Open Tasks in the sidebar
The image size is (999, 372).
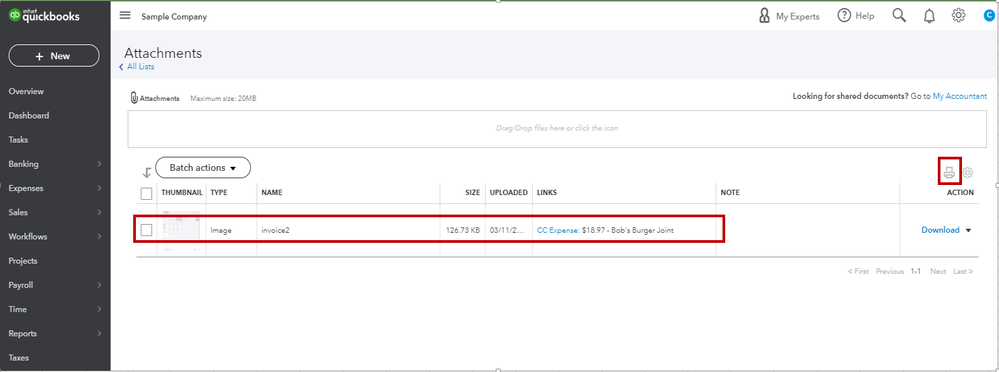18,140
